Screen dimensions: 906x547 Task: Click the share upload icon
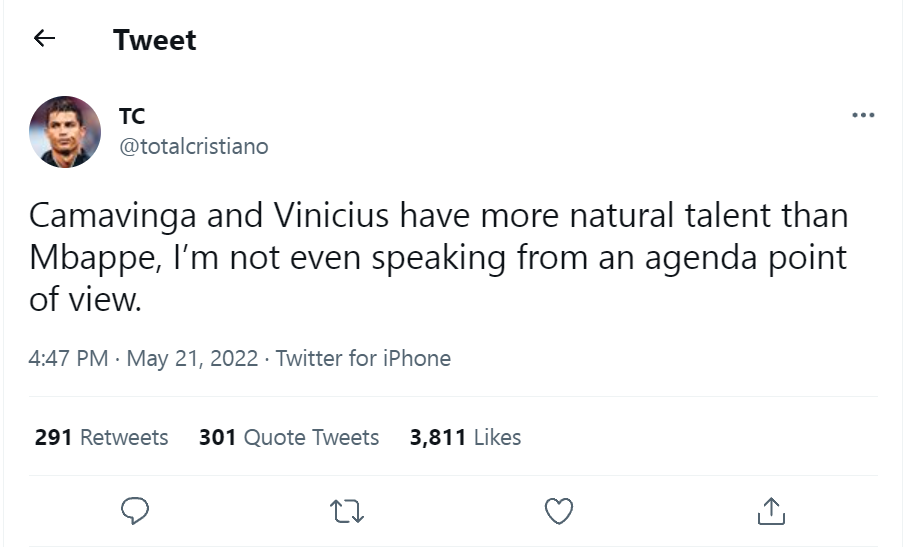(771, 511)
